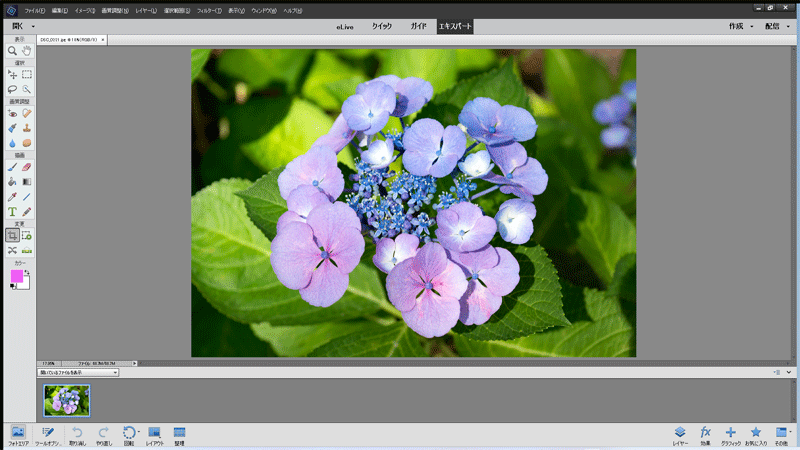Show the Graphics (グラフィック) panel

pos(731,436)
